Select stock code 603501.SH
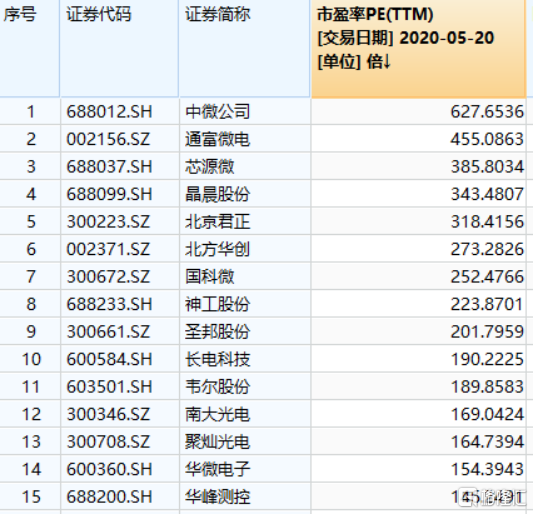 (x=109, y=387)
